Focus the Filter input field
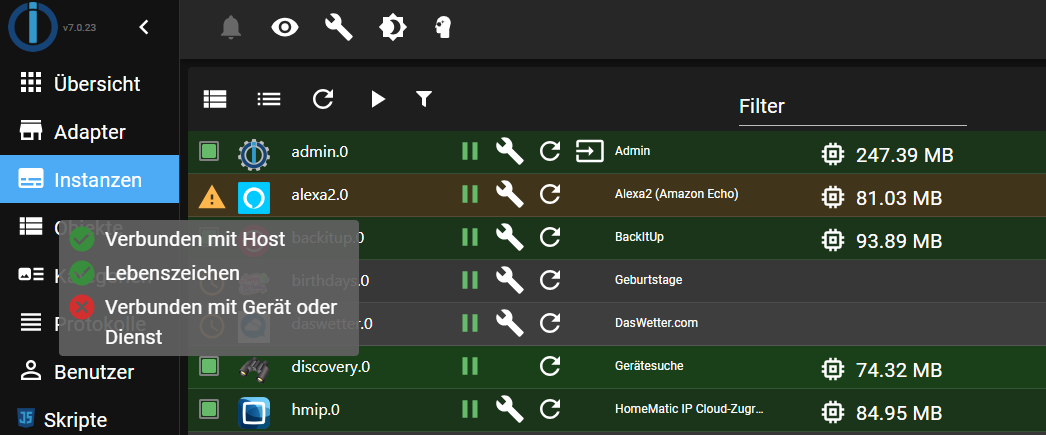1046x435 pixels. pyautogui.click(x=853, y=107)
